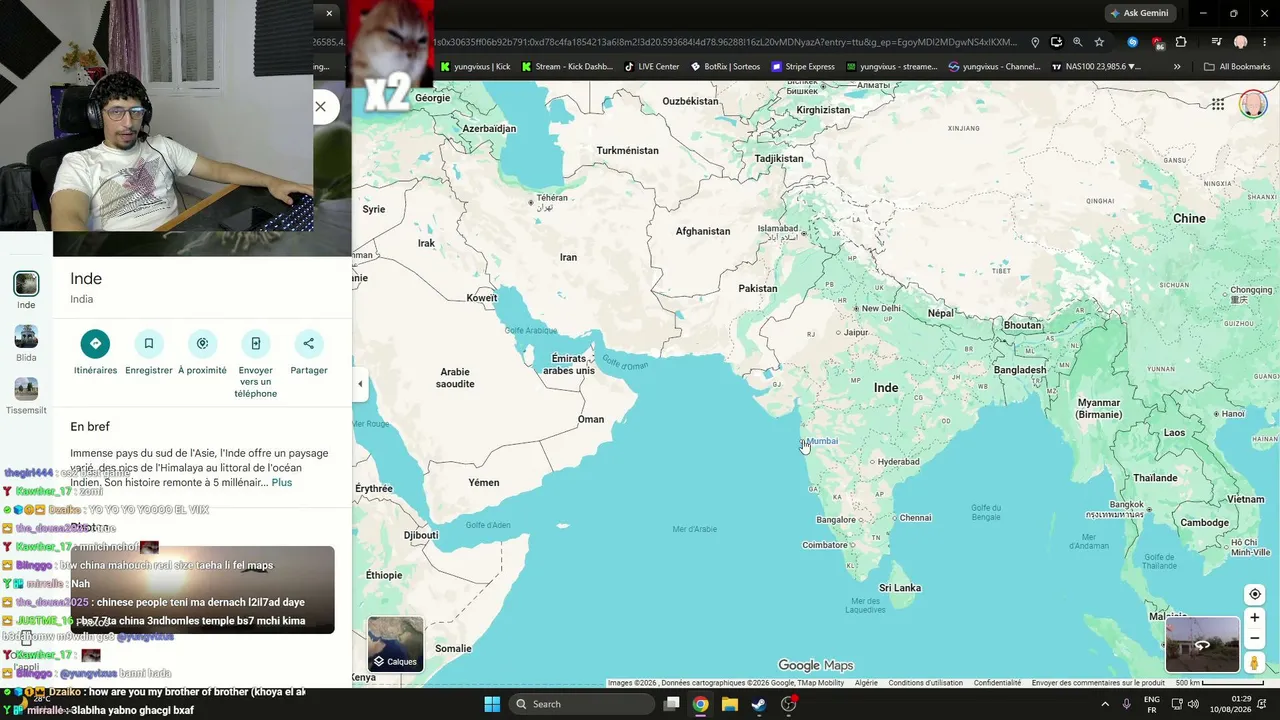Save Inde with the Enregistrer button
Viewport: 1280px width, 720px height.
(149, 344)
